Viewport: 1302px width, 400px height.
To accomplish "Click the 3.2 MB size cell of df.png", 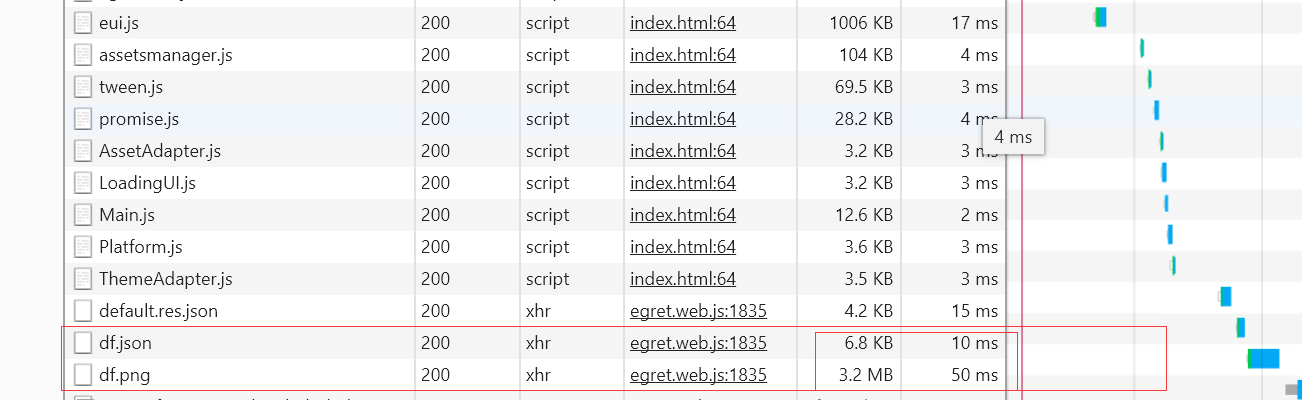I will [x=866, y=375].
